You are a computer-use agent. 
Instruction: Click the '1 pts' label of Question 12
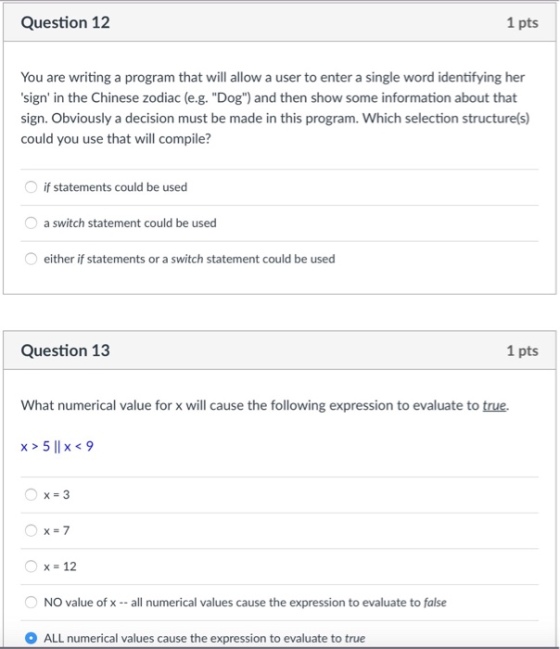(522, 22)
